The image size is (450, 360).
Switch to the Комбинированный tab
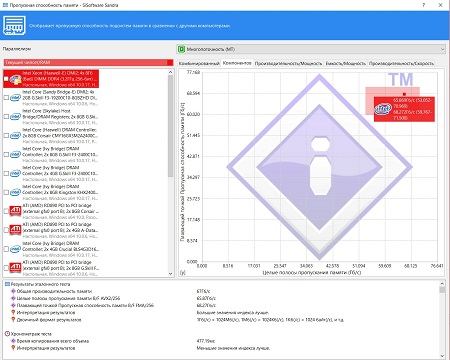pyautogui.click(x=199, y=63)
